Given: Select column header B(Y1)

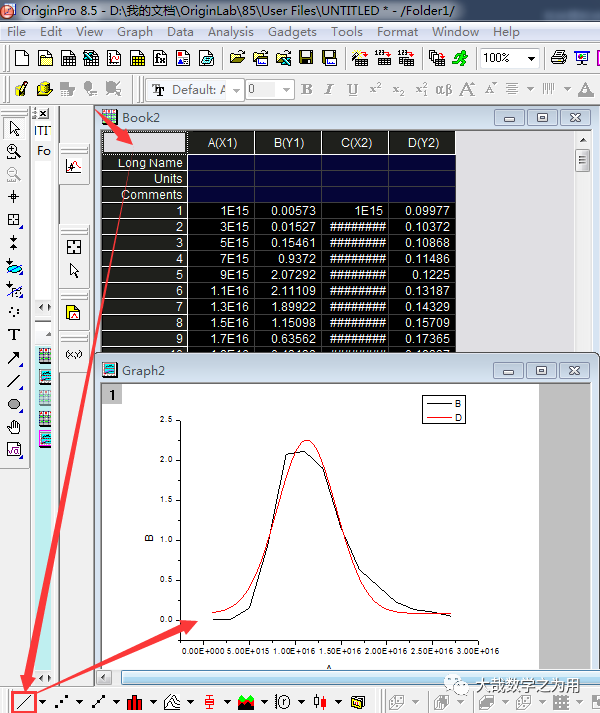Looking at the screenshot, I should 288,143.
